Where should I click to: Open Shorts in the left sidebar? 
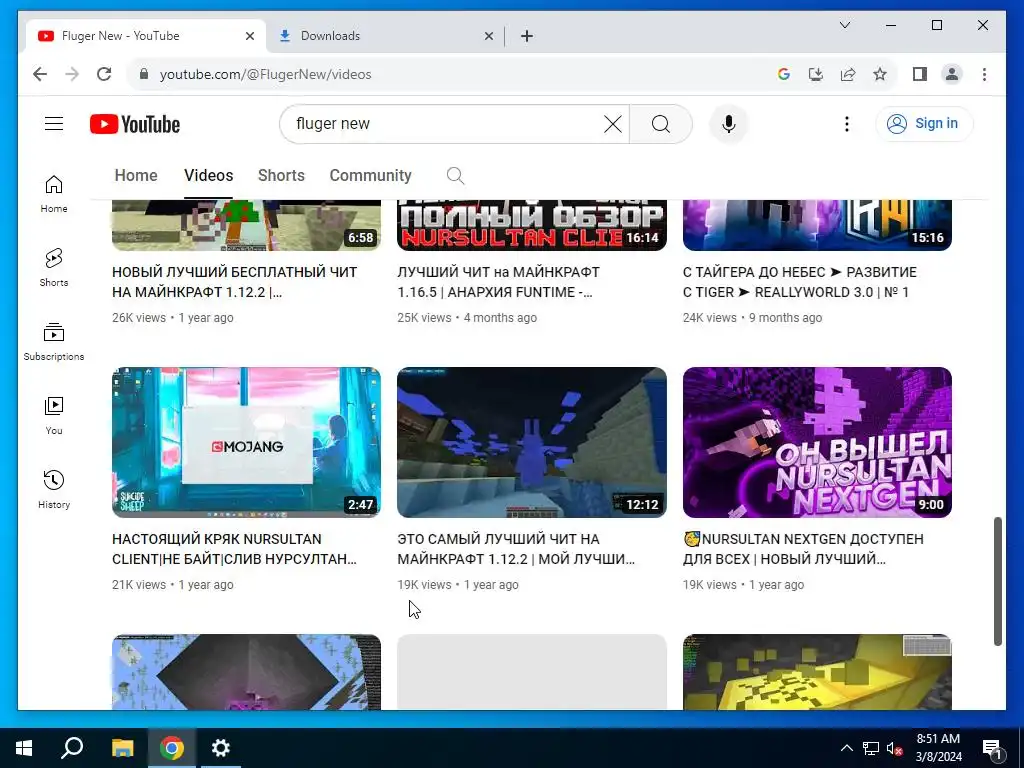(54, 268)
